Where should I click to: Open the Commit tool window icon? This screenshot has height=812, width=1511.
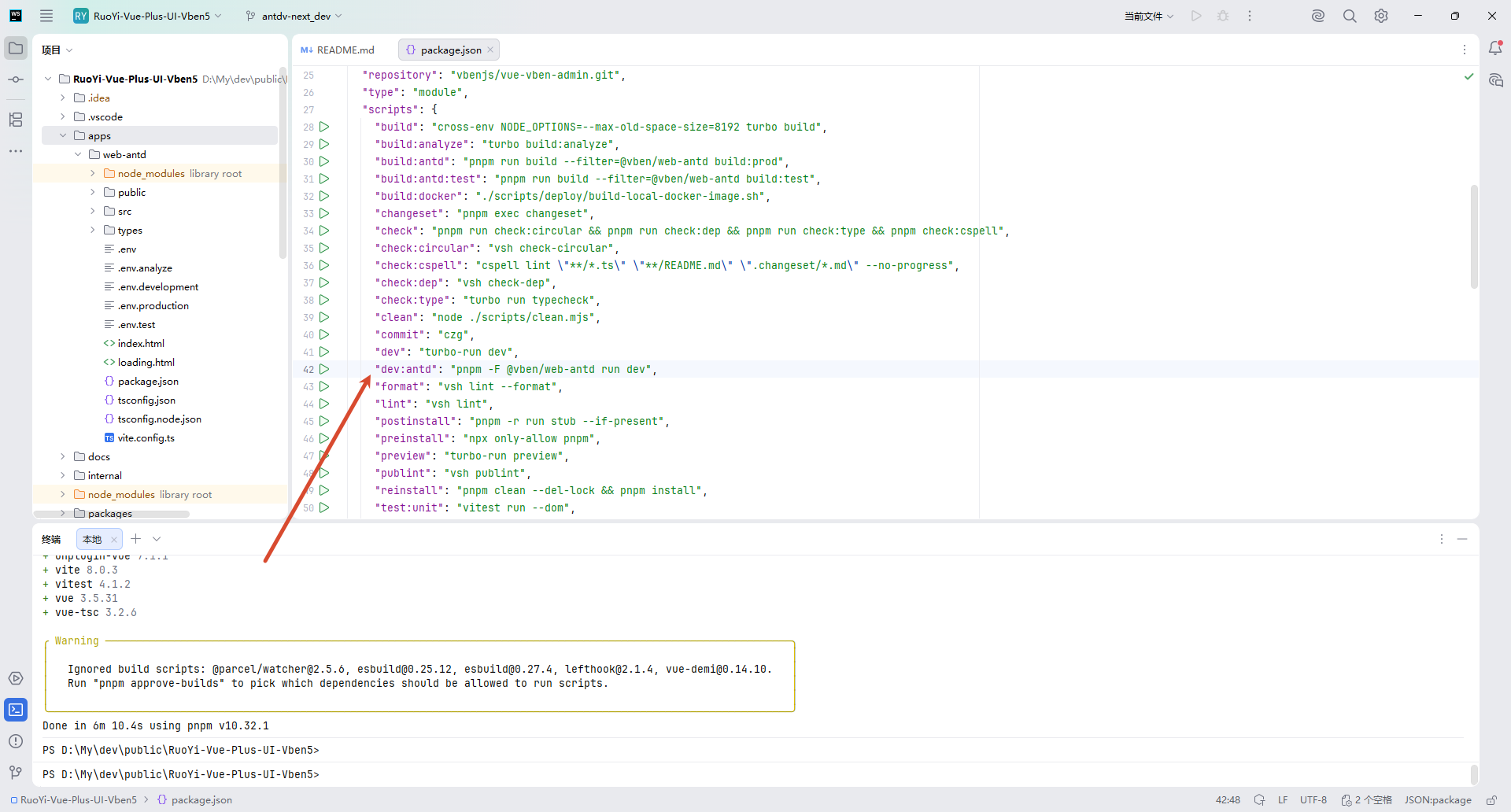point(16,79)
